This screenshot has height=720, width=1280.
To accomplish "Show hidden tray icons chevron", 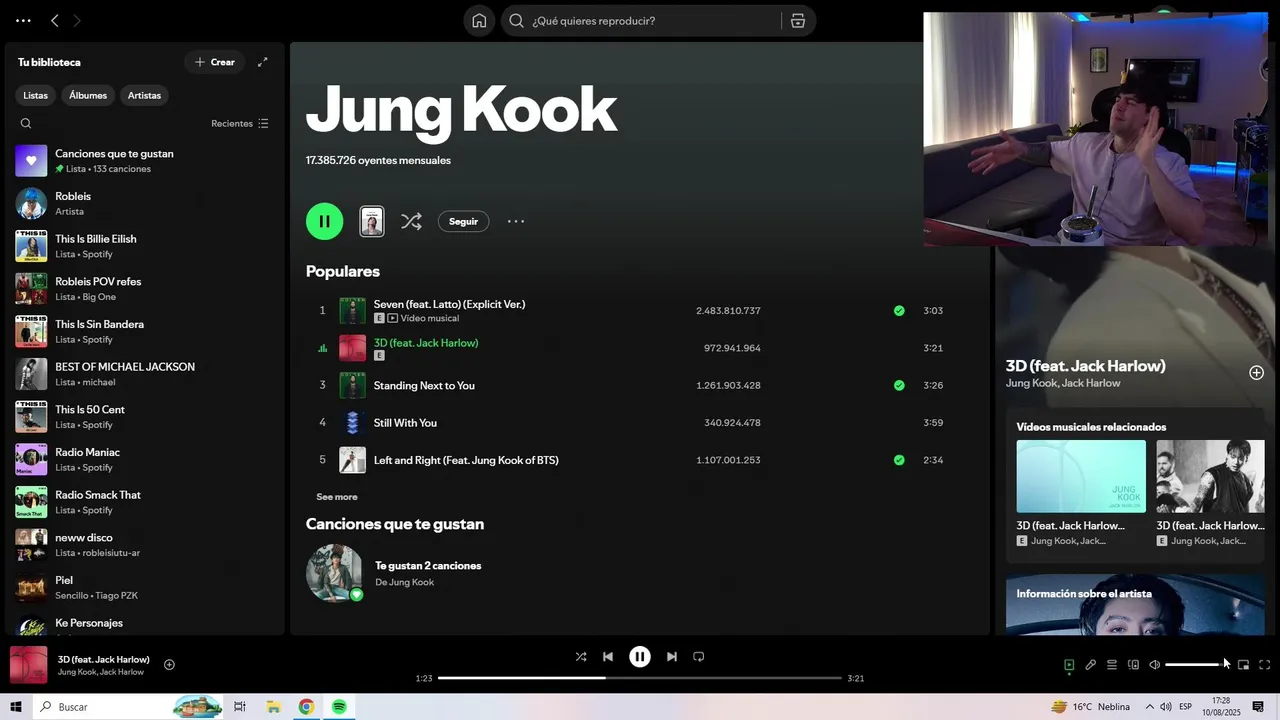I will pyautogui.click(x=1149, y=707).
